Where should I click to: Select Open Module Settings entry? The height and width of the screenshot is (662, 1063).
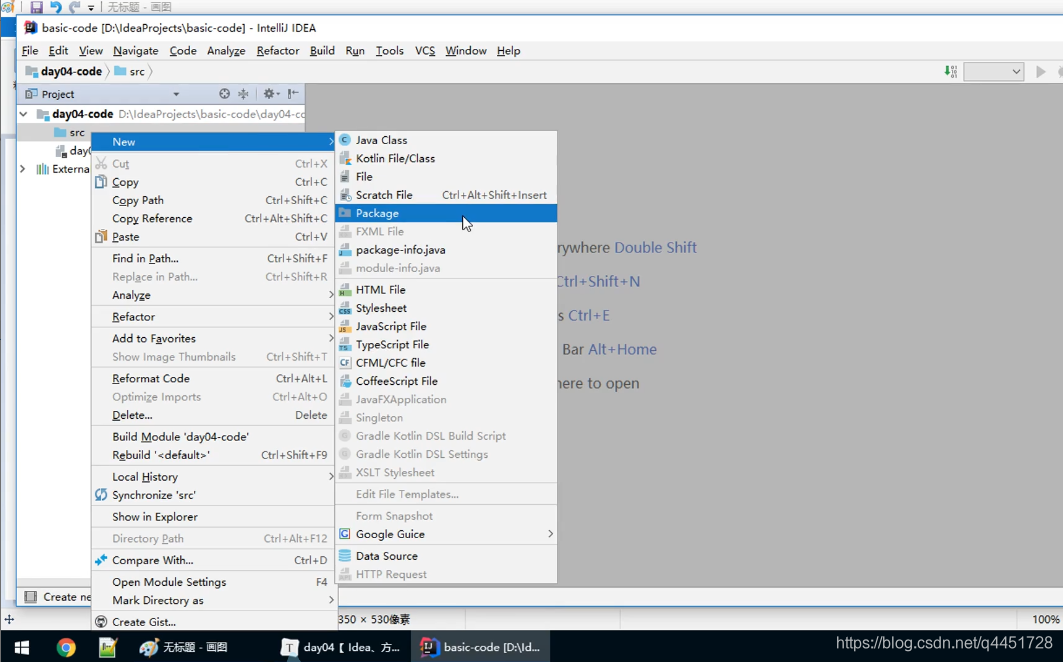pos(213,583)
